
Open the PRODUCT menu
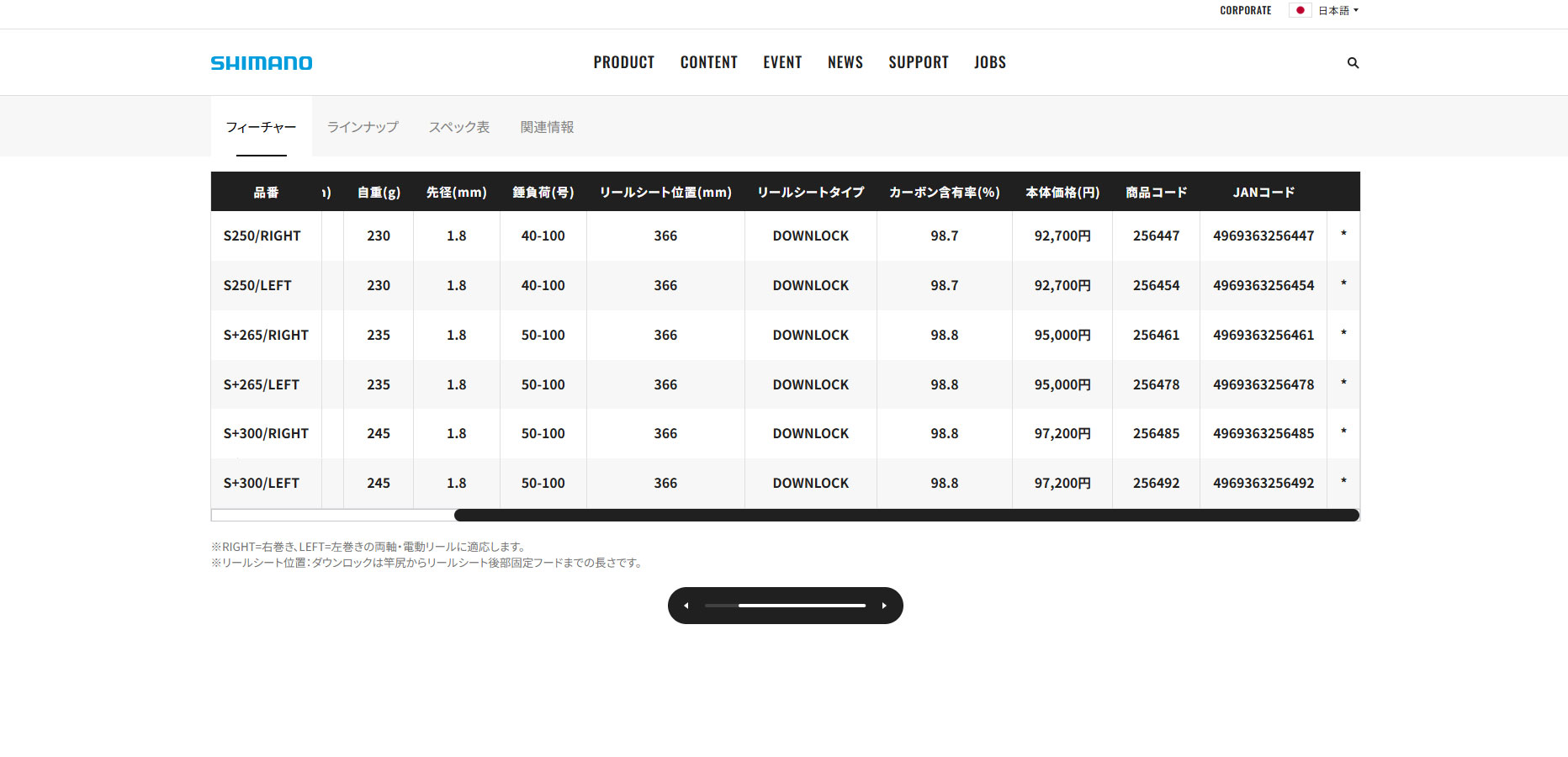pyautogui.click(x=624, y=62)
